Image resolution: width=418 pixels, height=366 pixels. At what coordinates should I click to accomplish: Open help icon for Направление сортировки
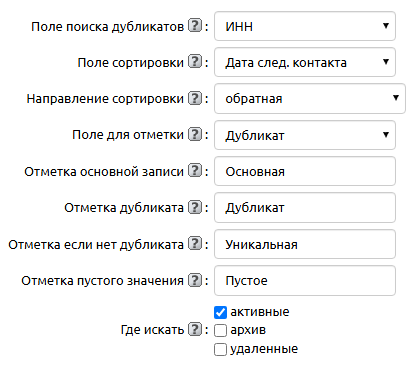pyautogui.click(x=195, y=98)
